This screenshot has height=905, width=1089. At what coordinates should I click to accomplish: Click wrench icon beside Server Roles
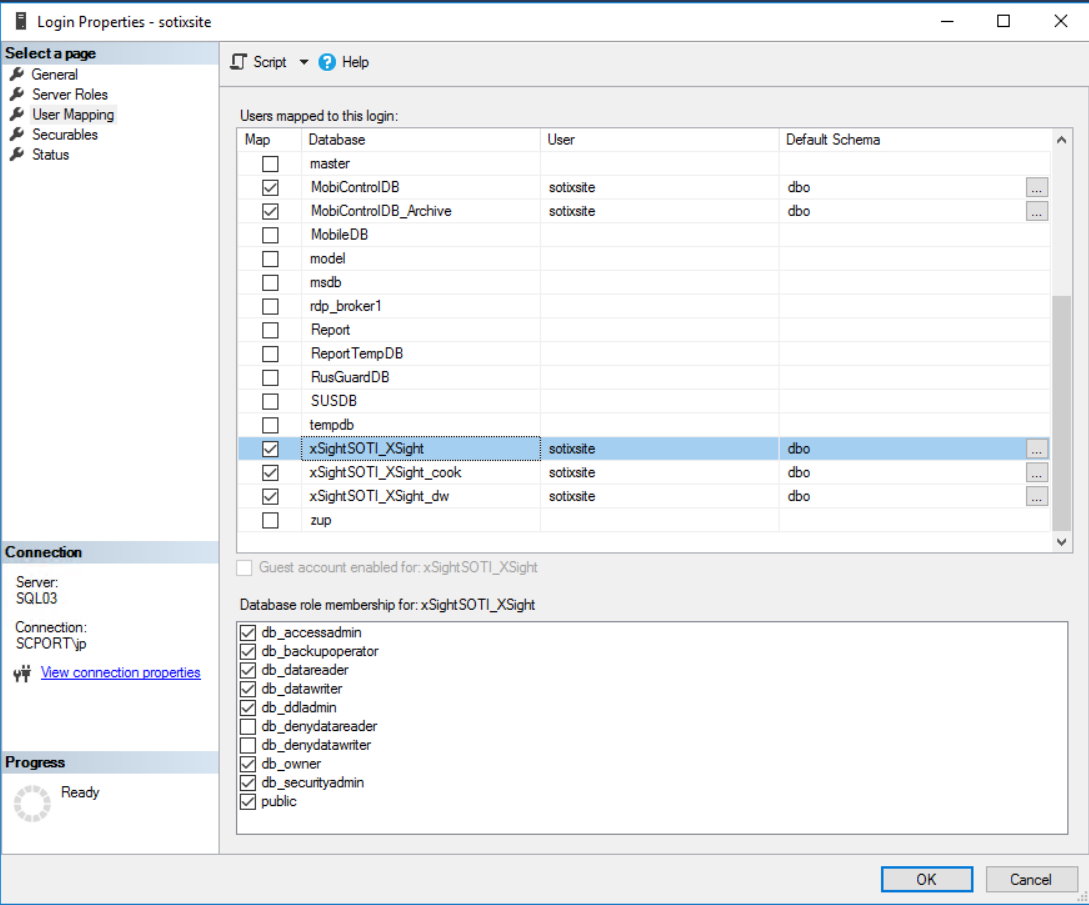(17, 94)
